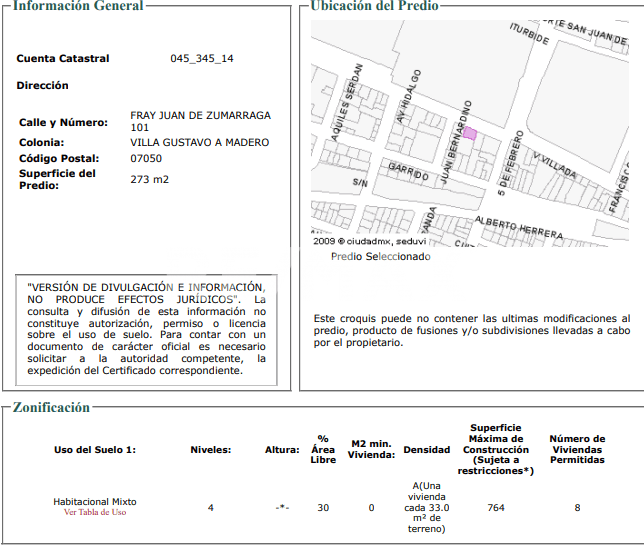Click the Habitacional Mixto land use text

(x=95, y=501)
